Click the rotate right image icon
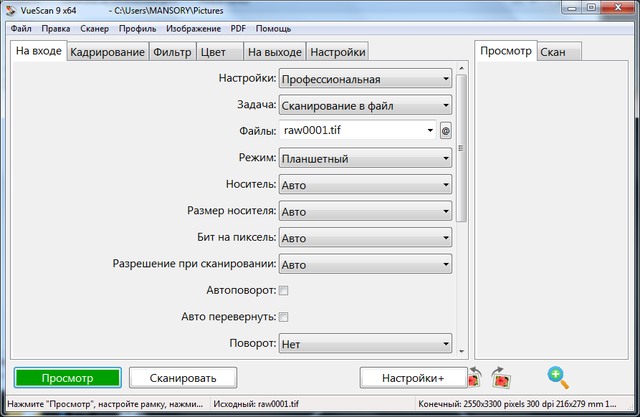Image resolution: width=640 pixels, height=417 pixels. pos(501,377)
